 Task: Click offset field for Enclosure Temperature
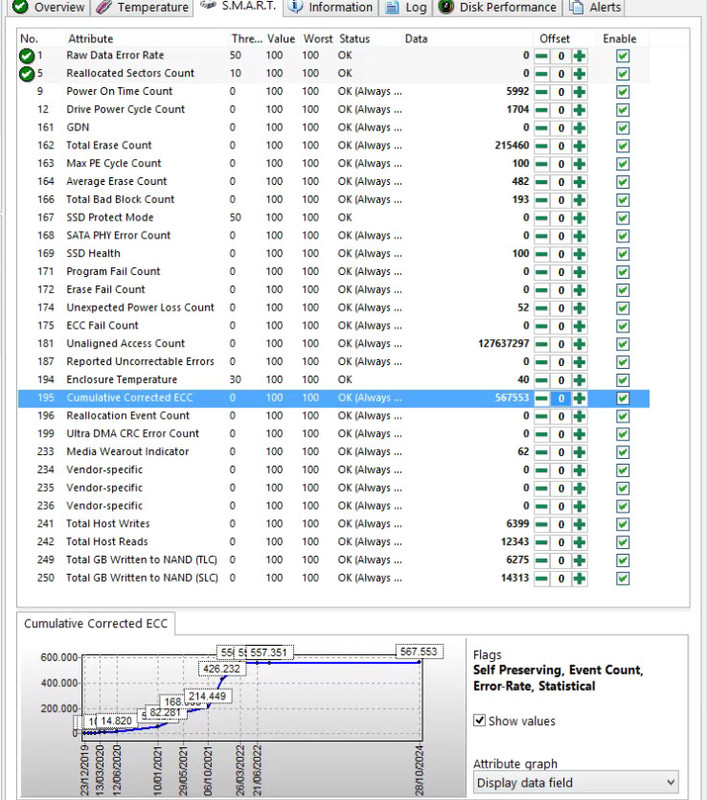click(561, 380)
